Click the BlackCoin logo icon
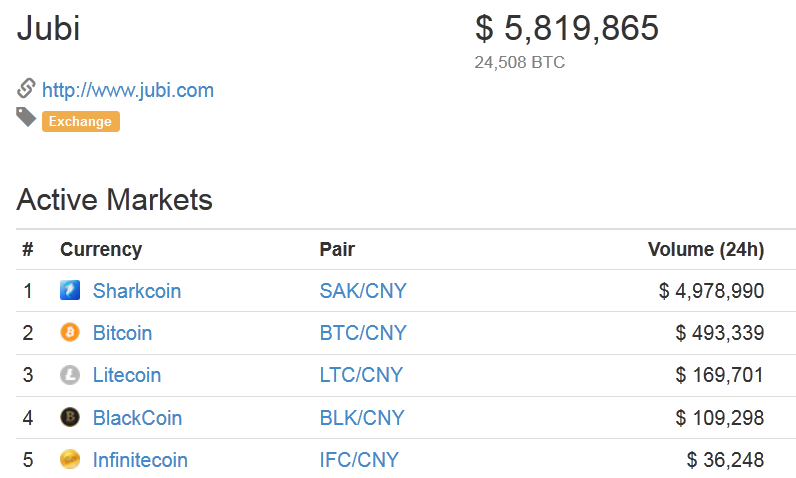 [70, 417]
